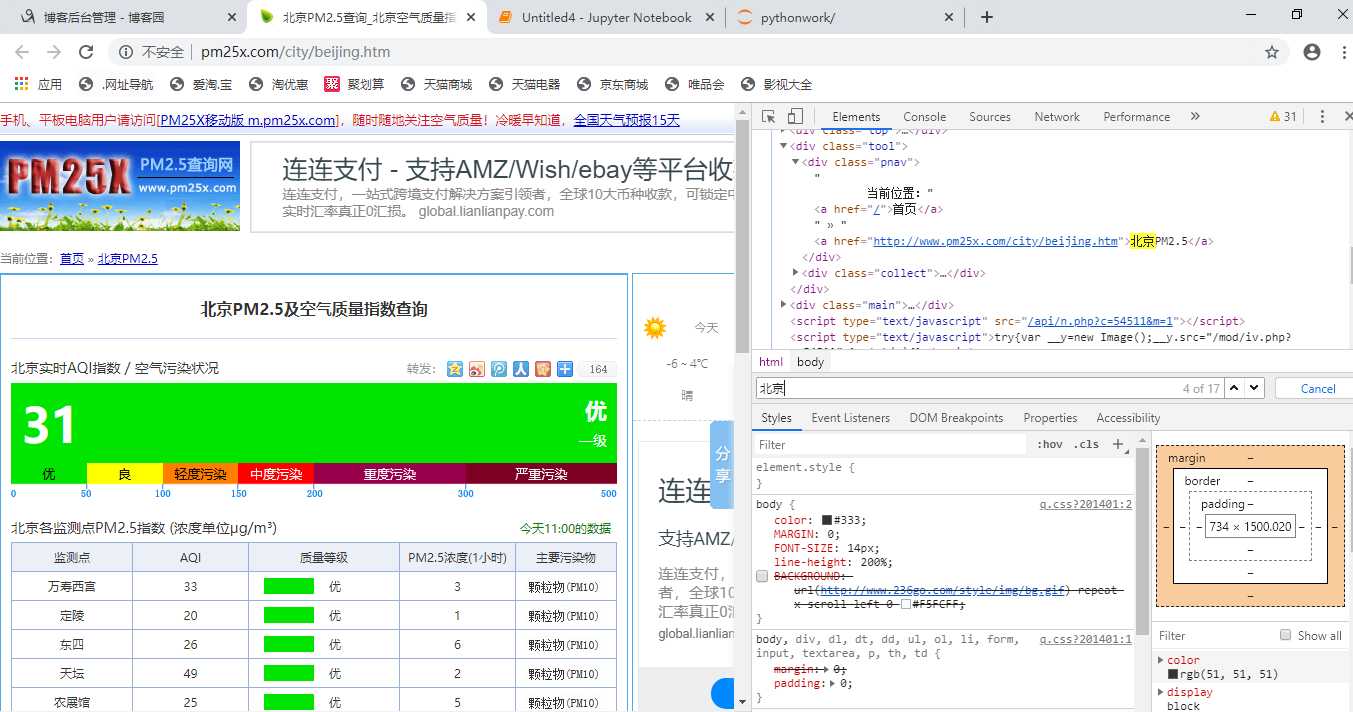The width and height of the screenshot is (1353, 712).
Task: Switch to Event Listeners pane
Action: tap(850, 418)
